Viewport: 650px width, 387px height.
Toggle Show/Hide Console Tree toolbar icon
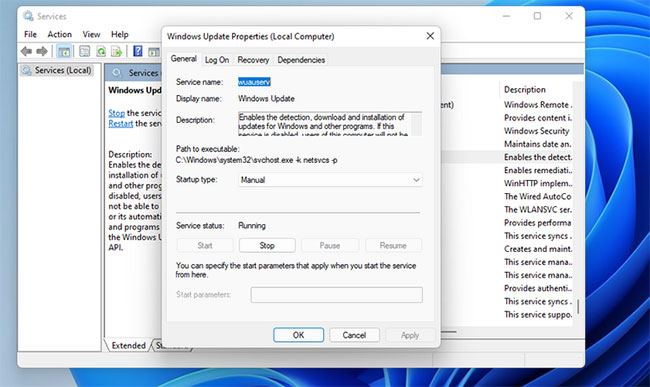click(x=64, y=52)
